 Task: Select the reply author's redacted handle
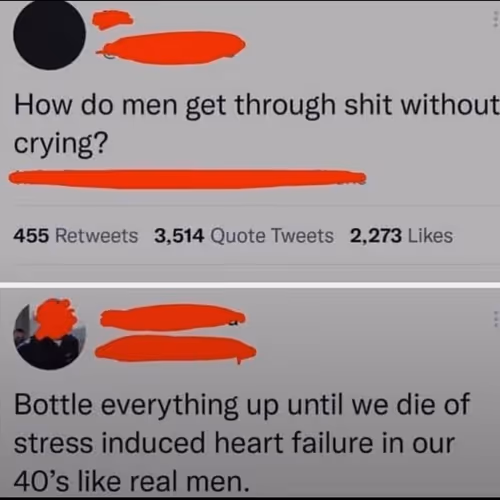pos(176,349)
